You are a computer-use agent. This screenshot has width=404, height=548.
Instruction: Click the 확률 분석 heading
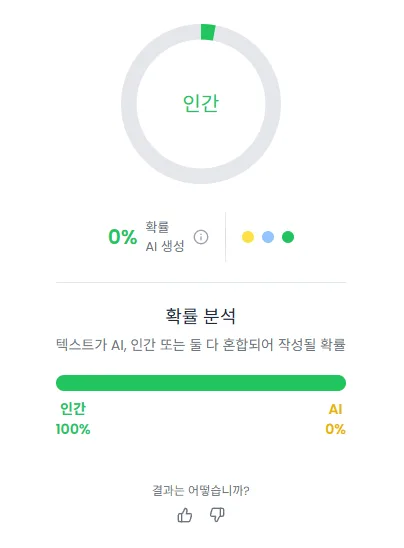(201, 316)
